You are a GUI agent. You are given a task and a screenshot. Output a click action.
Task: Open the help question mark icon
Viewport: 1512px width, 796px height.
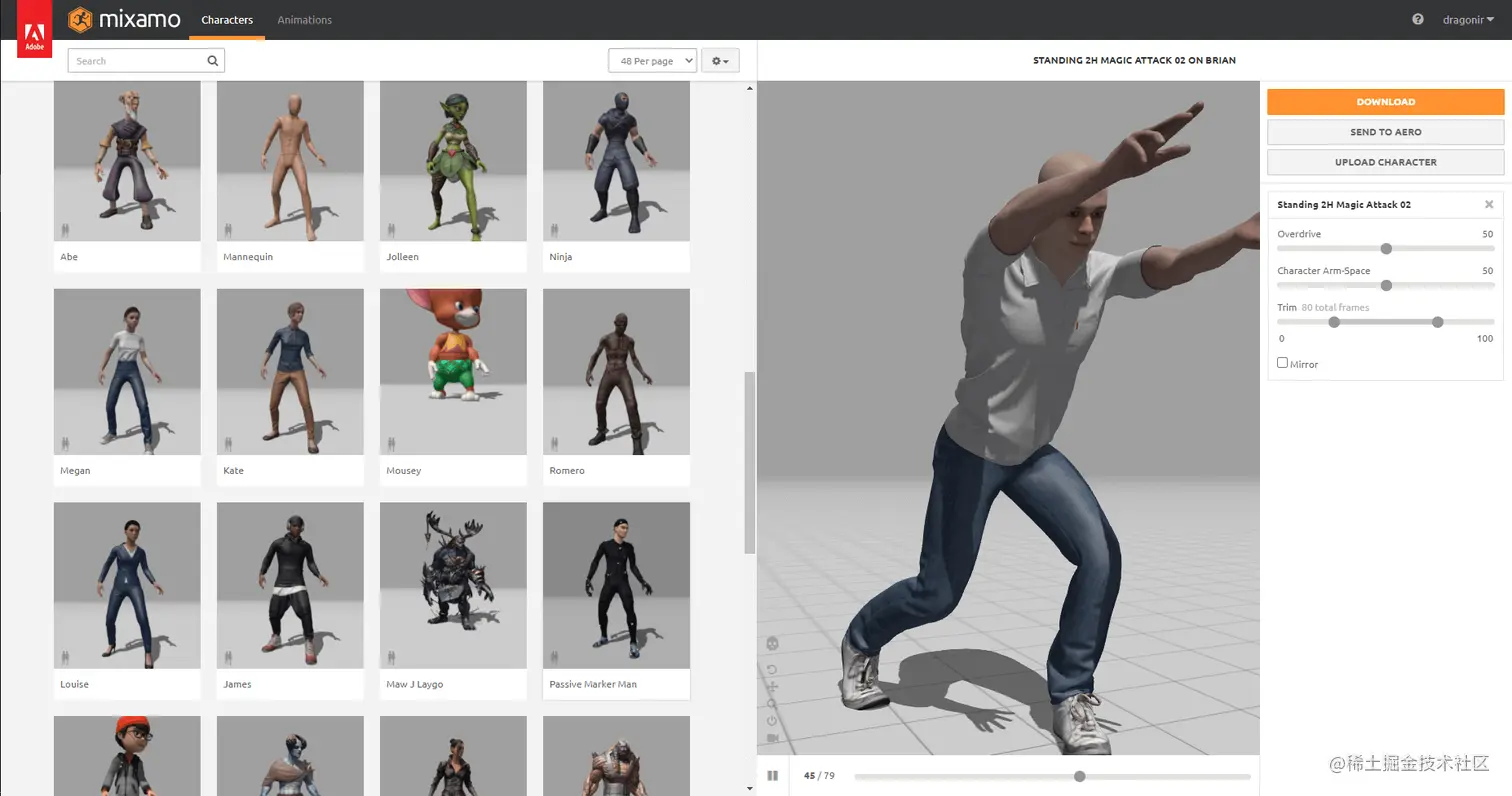tap(1418, 19)
